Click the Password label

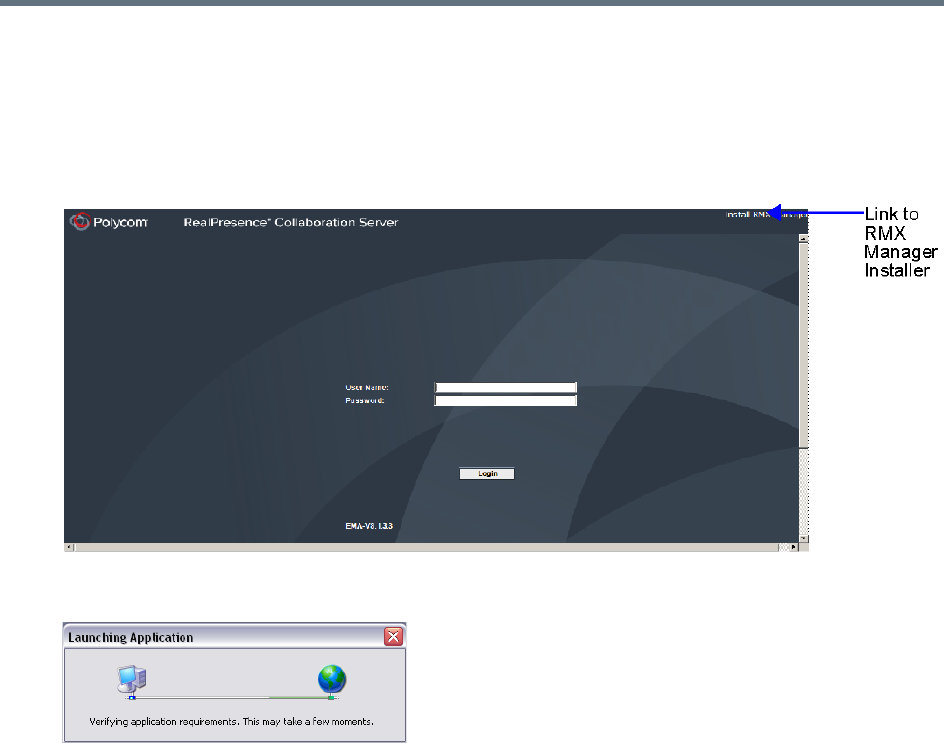[365, 400]
